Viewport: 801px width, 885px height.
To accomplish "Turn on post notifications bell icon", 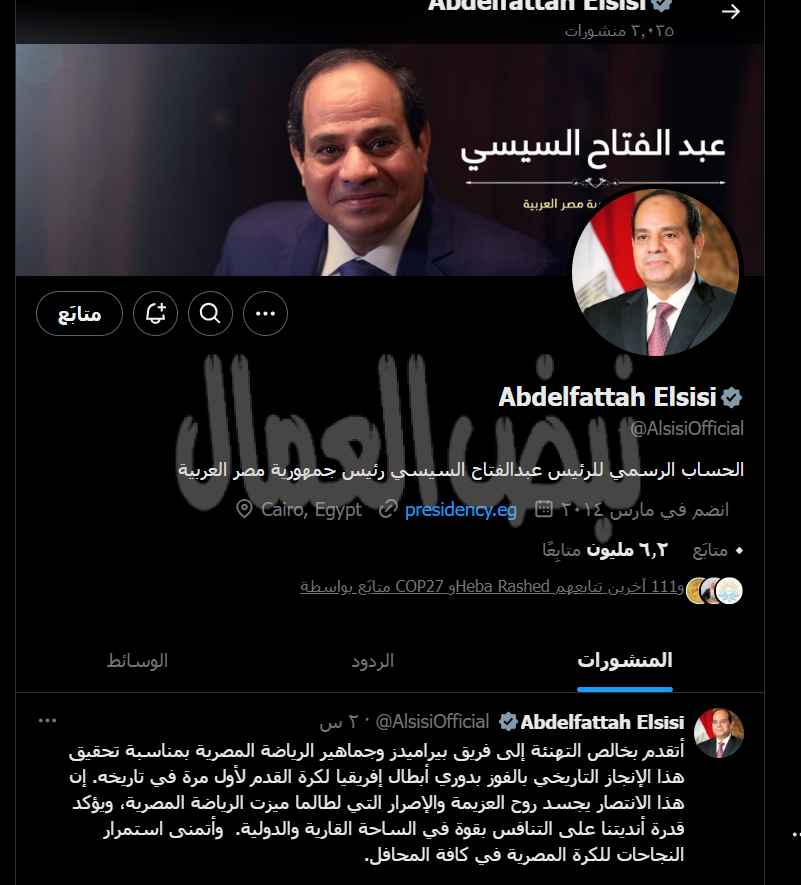I will pos(156,313).
